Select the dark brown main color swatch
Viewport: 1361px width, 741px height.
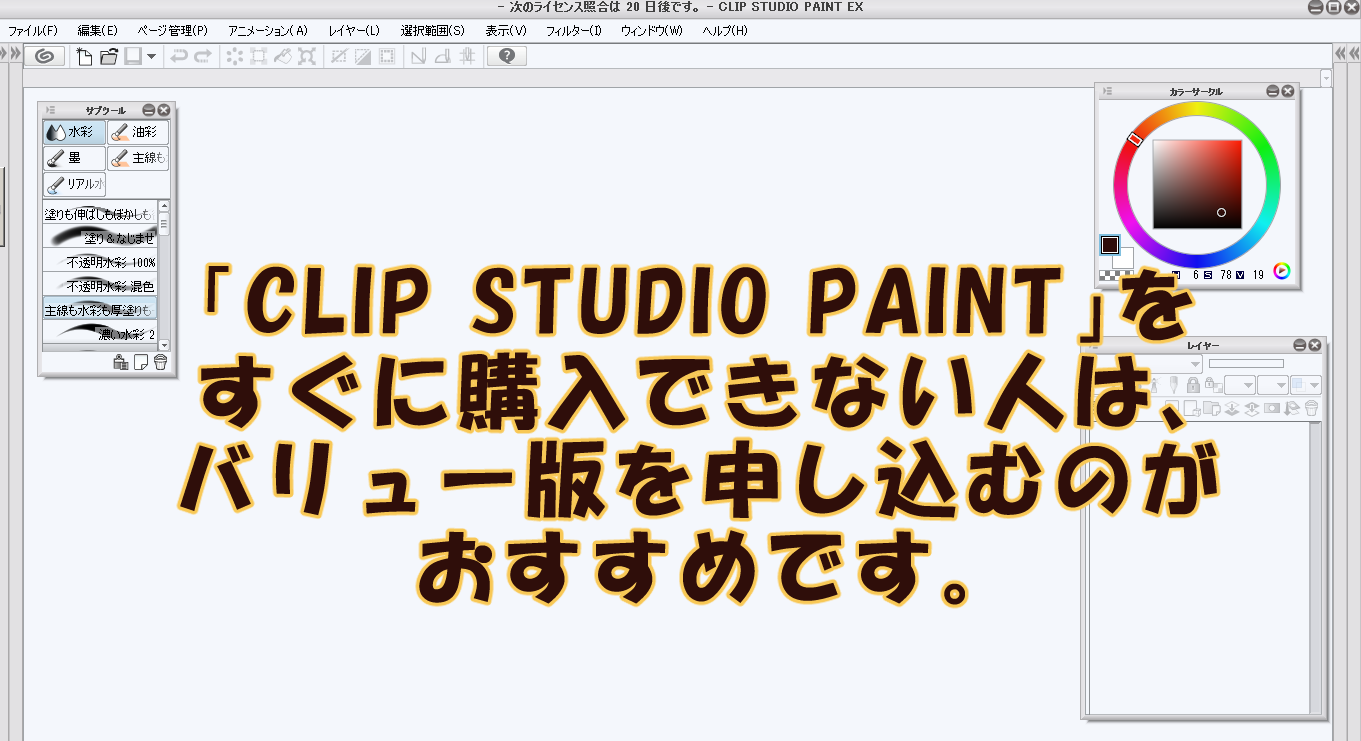point(1110,244)
